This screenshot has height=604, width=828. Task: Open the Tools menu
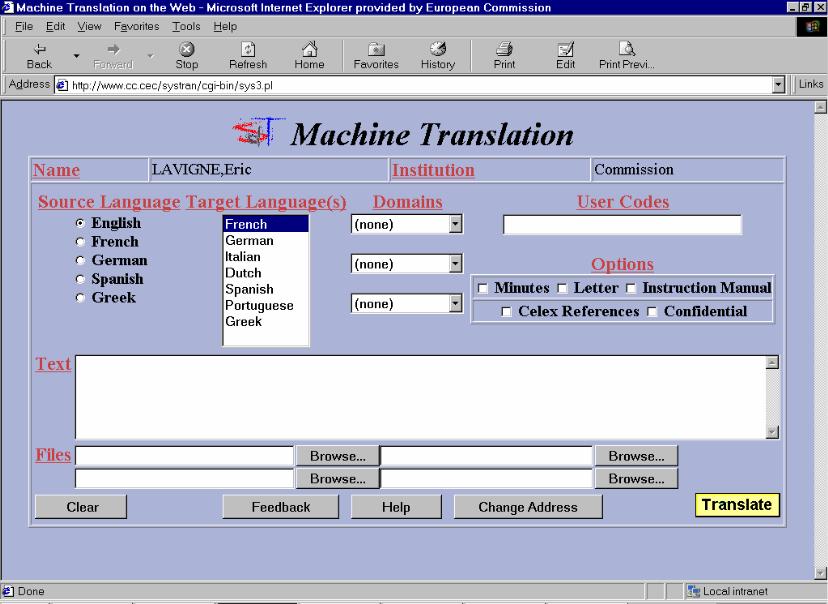pyautogui.click(x=186, y=26)
